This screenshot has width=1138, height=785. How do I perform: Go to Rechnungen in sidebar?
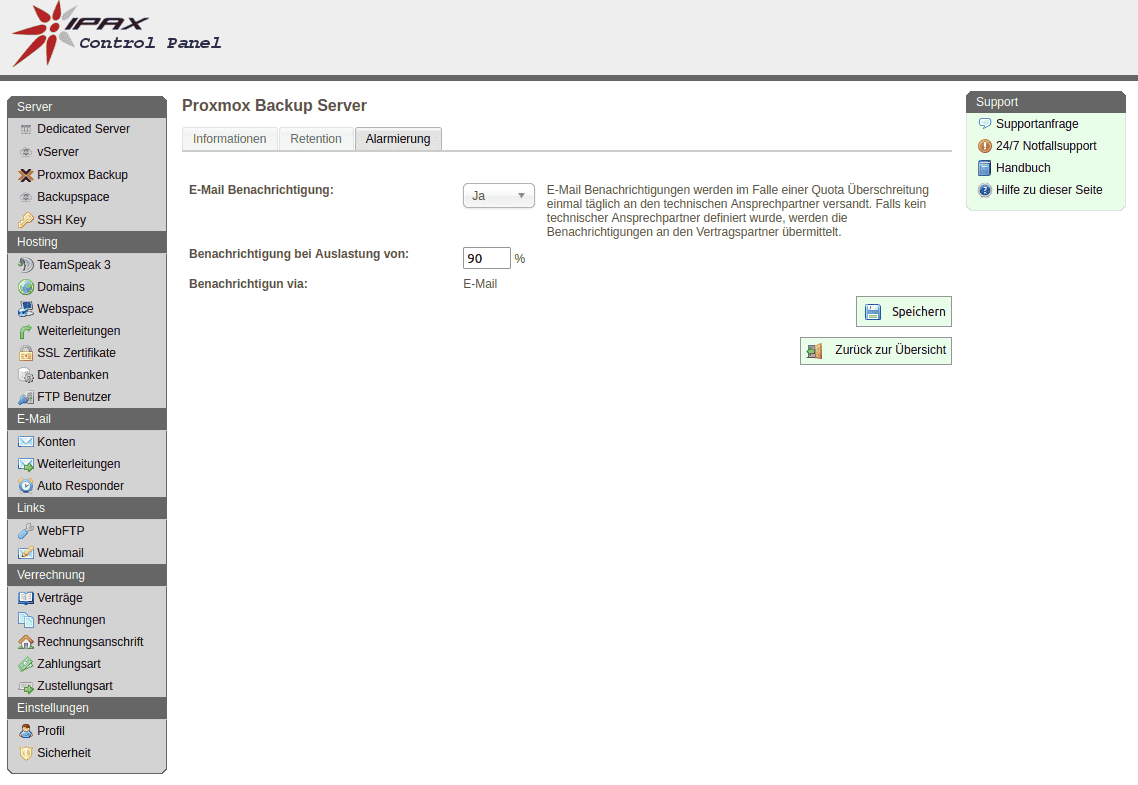tap(71, 620)
